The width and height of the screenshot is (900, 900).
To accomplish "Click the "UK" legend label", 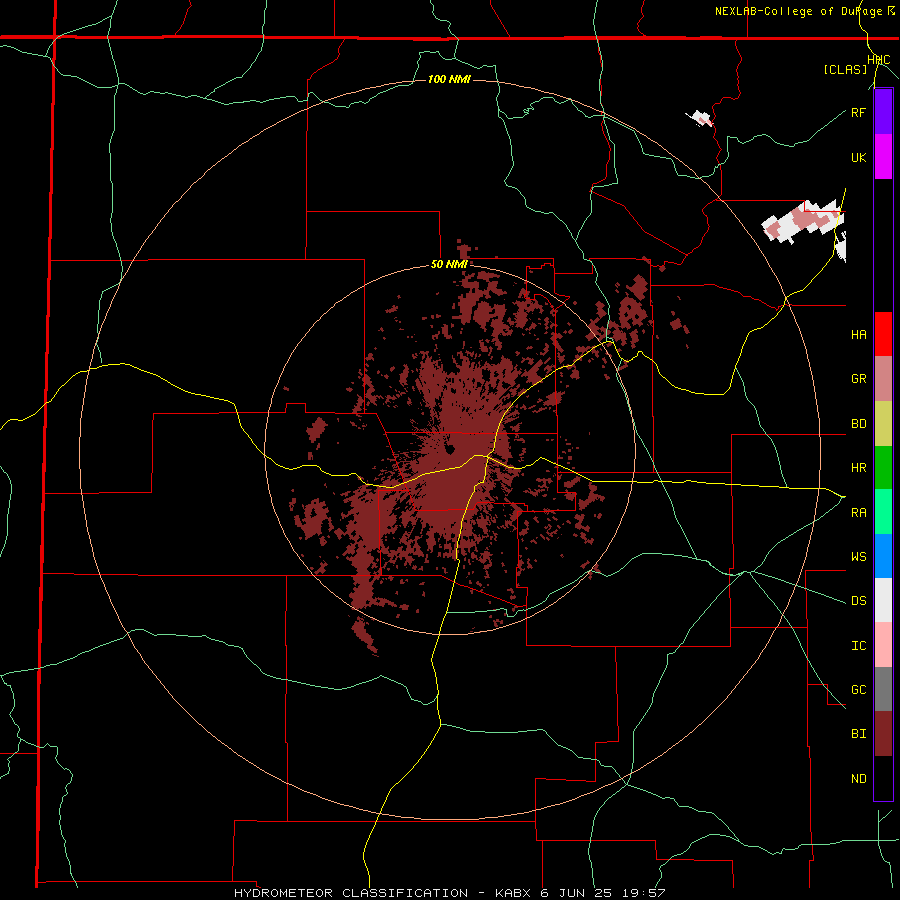I will [x=858, y=157].
